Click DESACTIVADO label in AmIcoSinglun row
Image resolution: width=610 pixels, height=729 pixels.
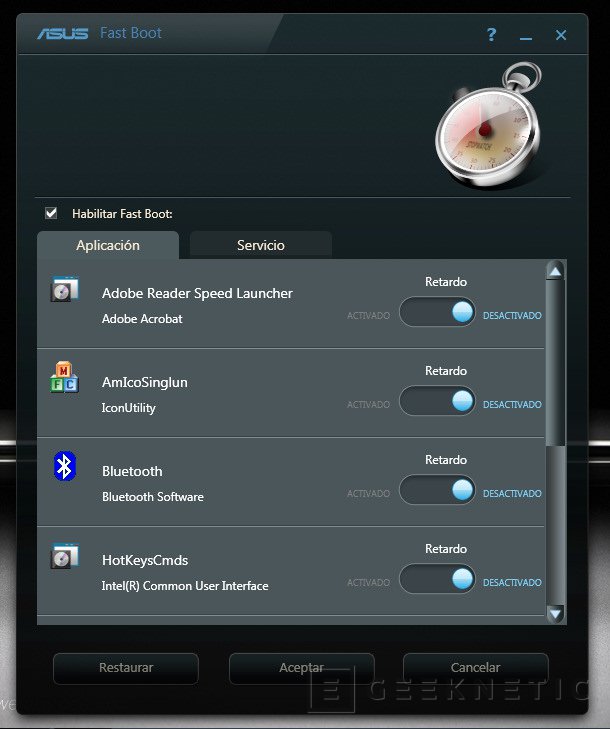point(512,404)
